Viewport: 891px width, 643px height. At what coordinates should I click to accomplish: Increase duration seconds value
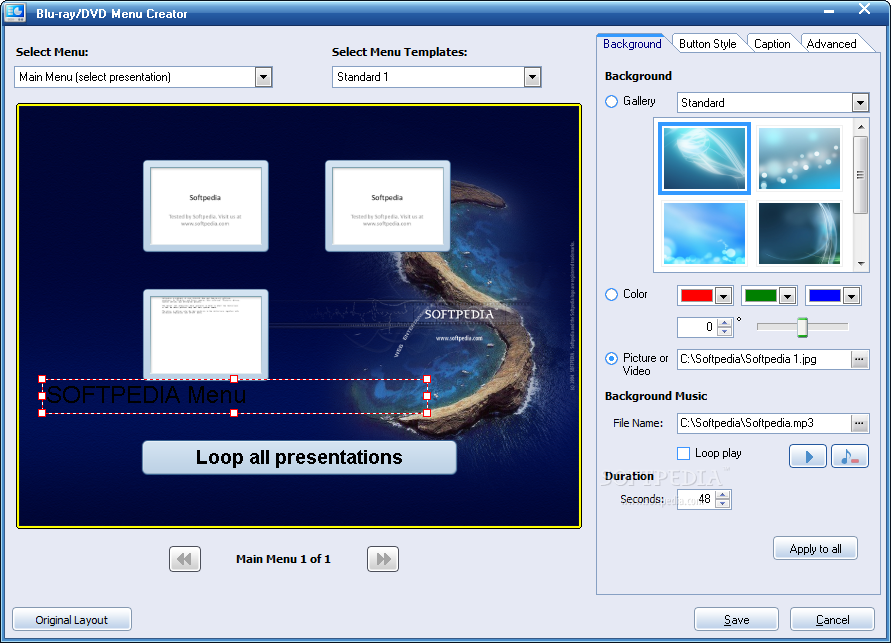pyautogui.click(x=723, y=495)
